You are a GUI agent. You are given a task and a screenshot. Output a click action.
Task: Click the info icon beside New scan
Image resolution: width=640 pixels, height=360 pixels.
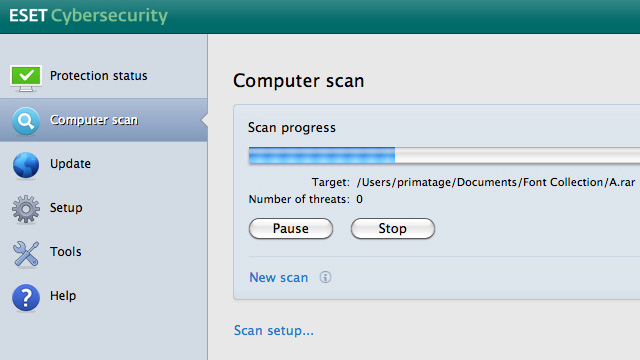[x=325, y=277]
